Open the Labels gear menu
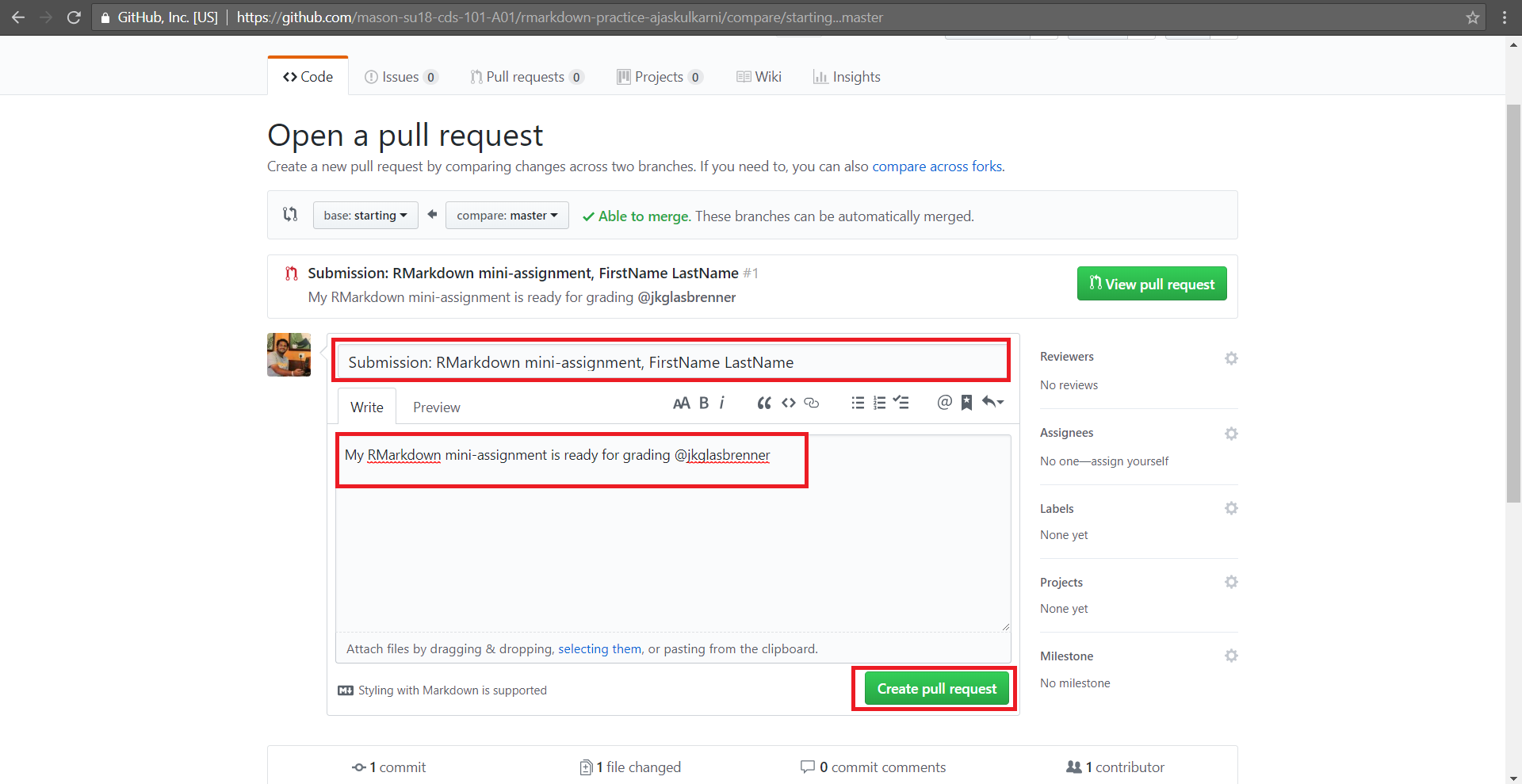Image resolution: width=1522 pixels, height=784 pixels. pyautogui.click(x=1230, y=508)
